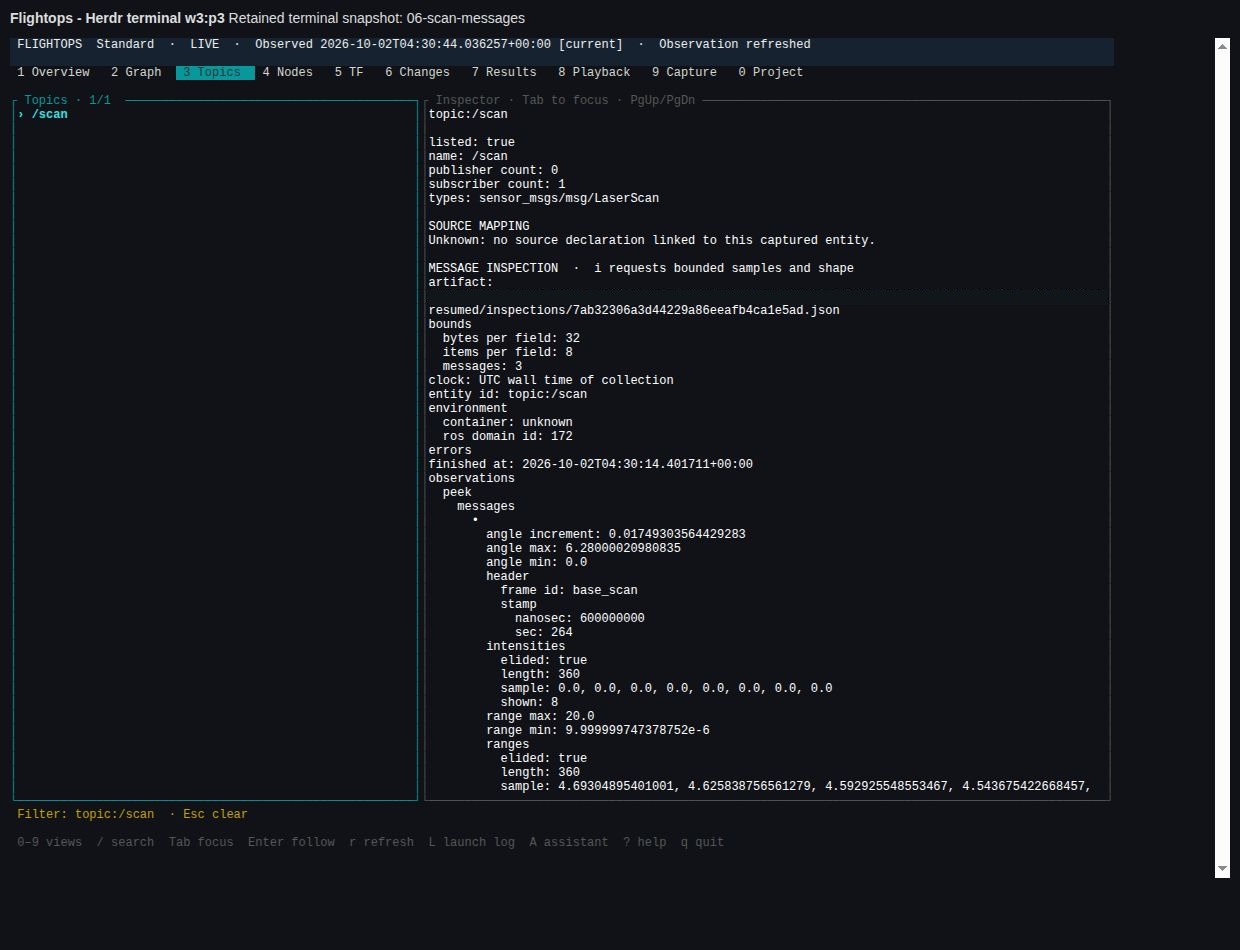The height and width of the screenshot is (950, 1240).
Task: Click the scrollbar down arrow
Action: click(1222, 870)
